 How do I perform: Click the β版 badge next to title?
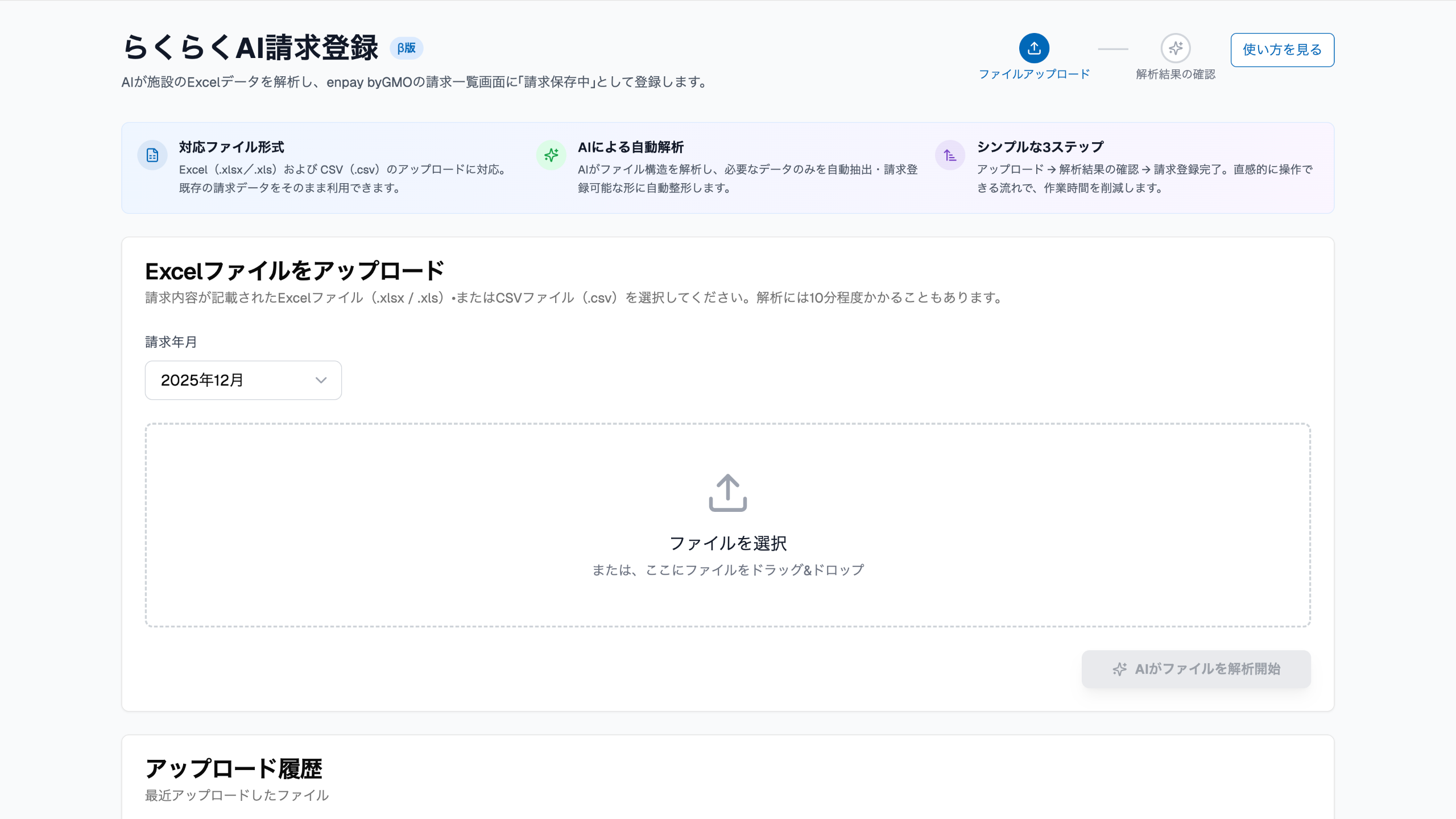[406, 48]
